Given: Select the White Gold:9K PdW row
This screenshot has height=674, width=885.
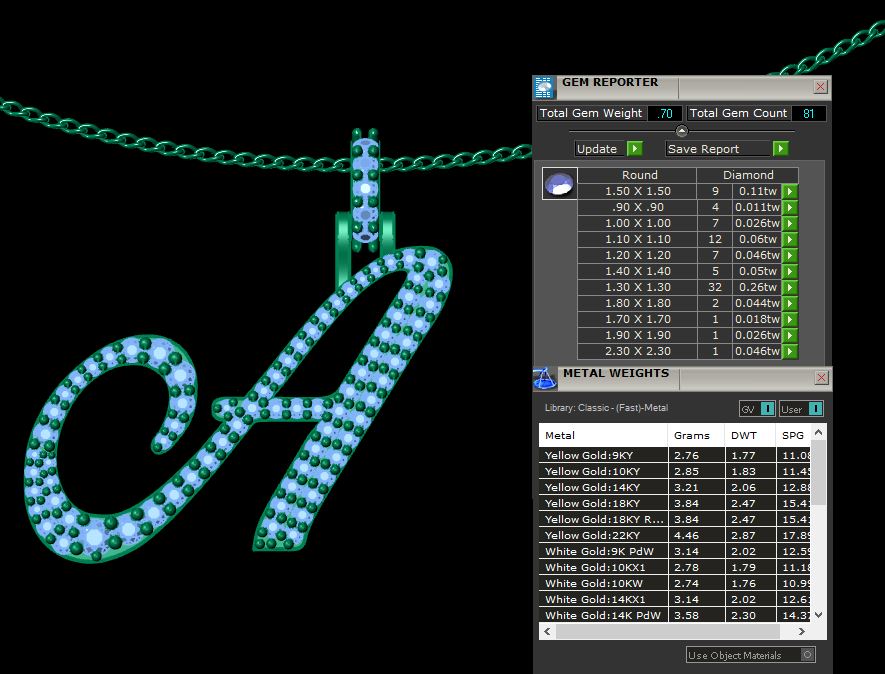Looking at the screenshot, I should 675,551.
